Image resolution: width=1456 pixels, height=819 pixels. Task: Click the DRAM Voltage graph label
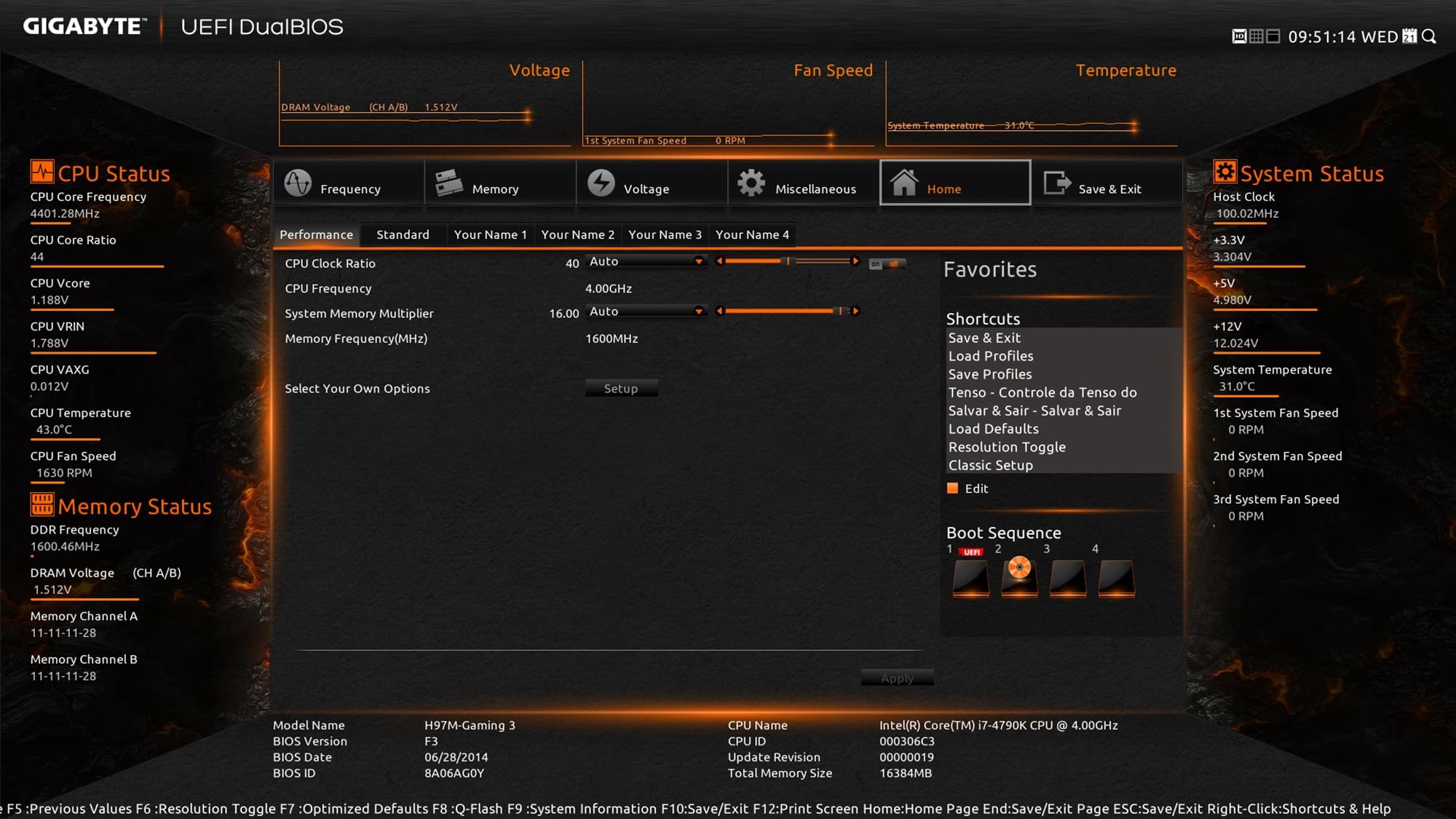coord(369,107)
